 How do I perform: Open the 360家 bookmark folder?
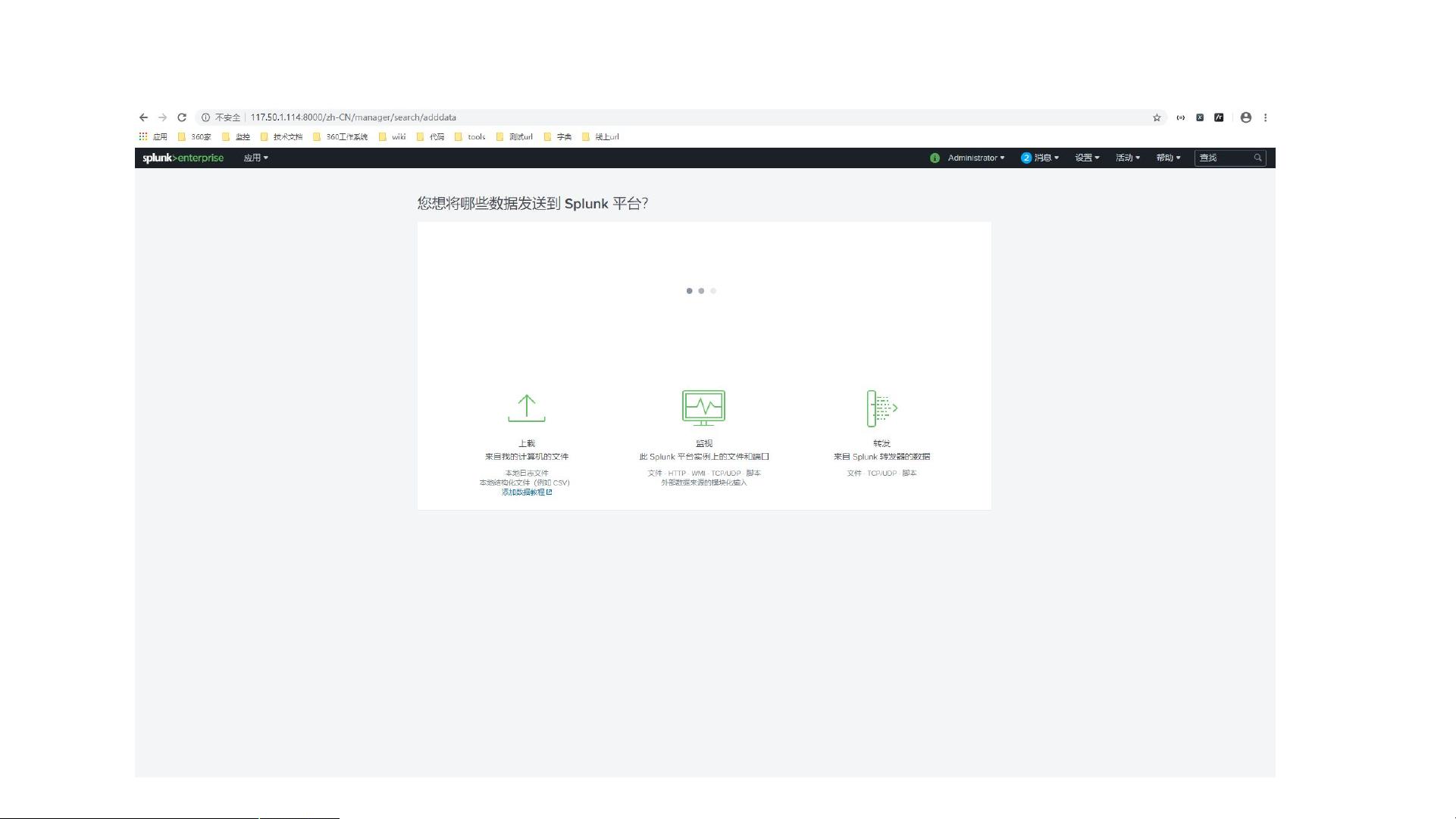[x=195, y=137]
